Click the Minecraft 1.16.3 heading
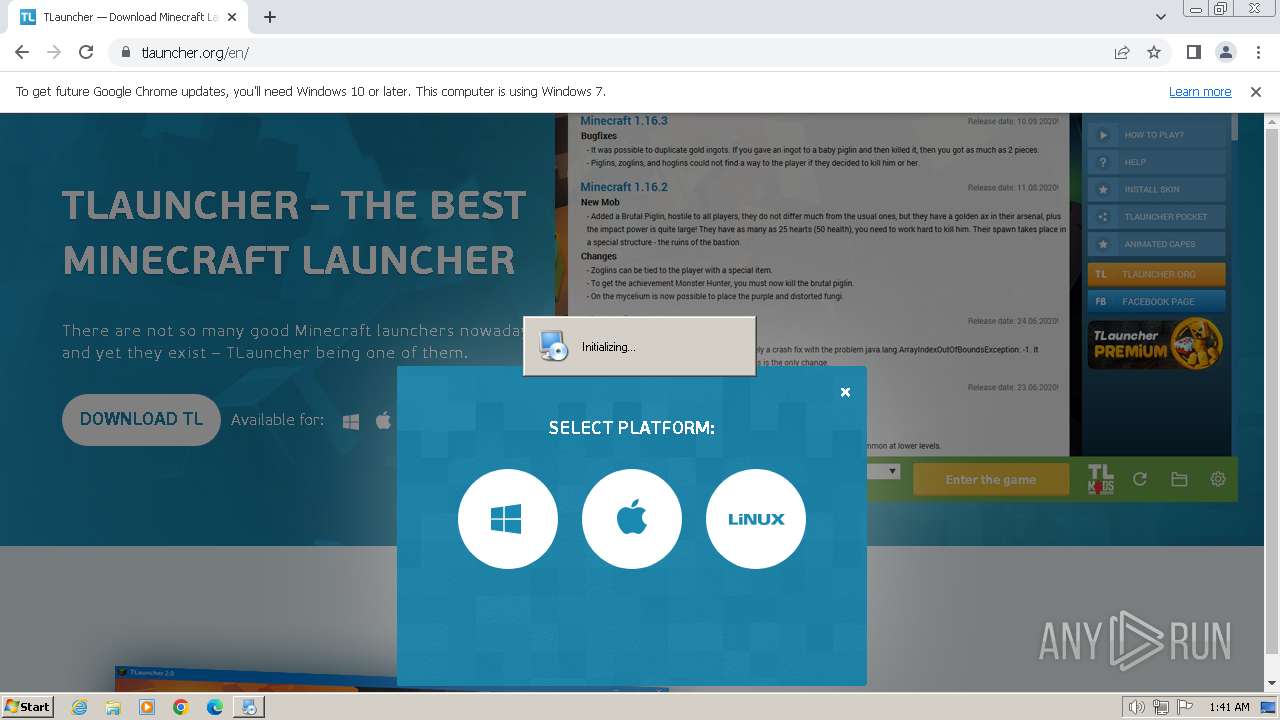This screenshot has height=720, width=1280. 624,121
